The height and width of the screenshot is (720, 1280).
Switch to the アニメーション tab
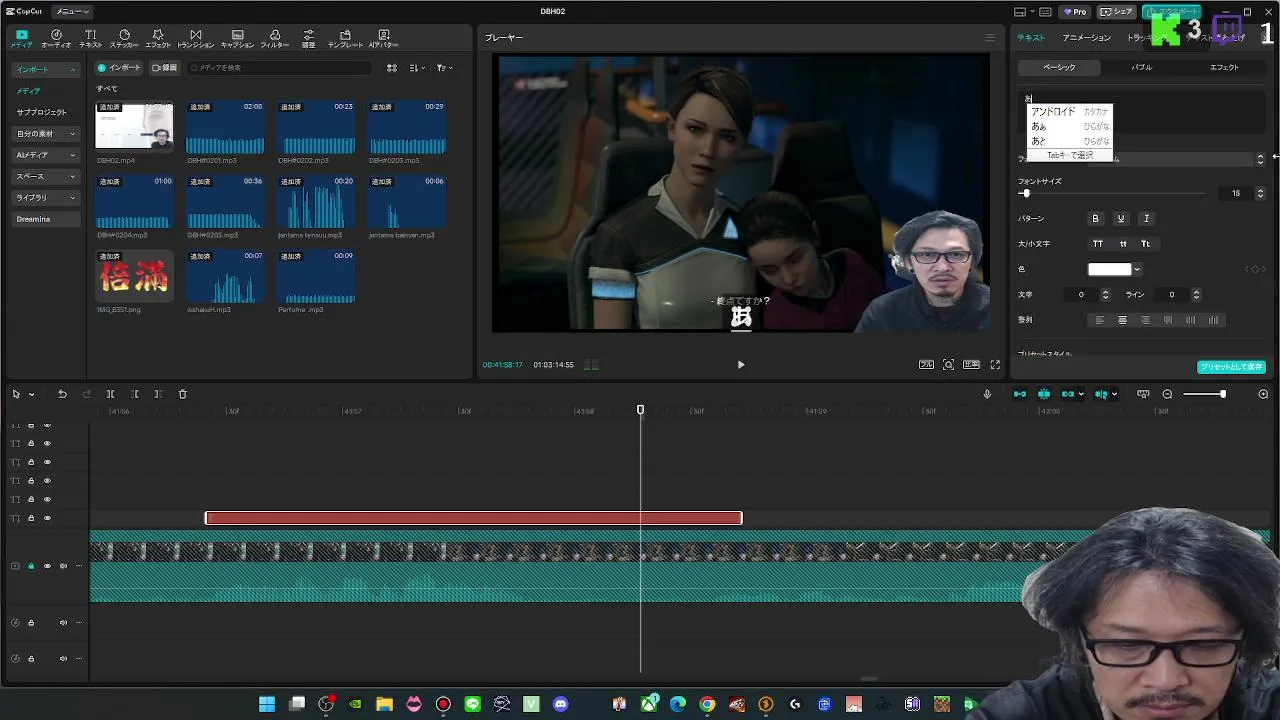1086,38
